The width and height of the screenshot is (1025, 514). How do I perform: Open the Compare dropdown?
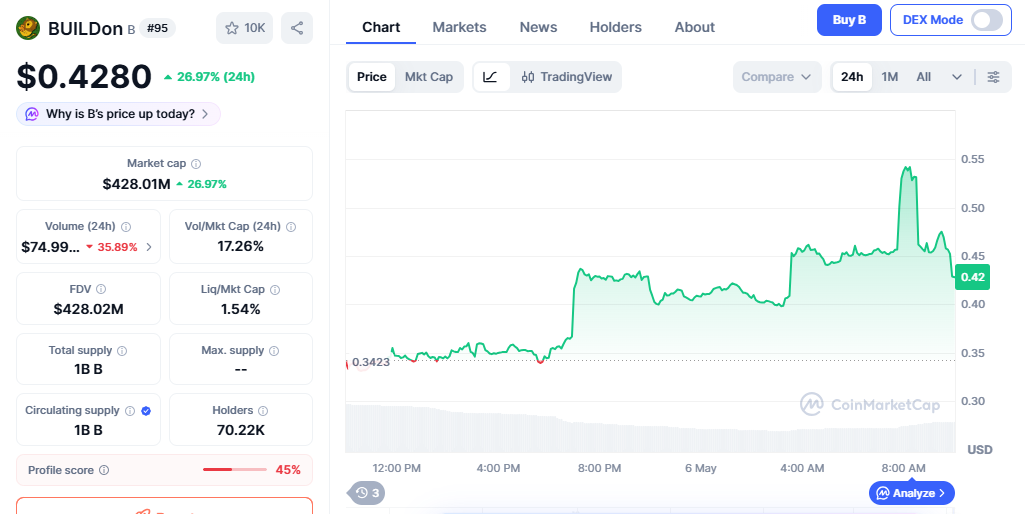coord(777,77)
